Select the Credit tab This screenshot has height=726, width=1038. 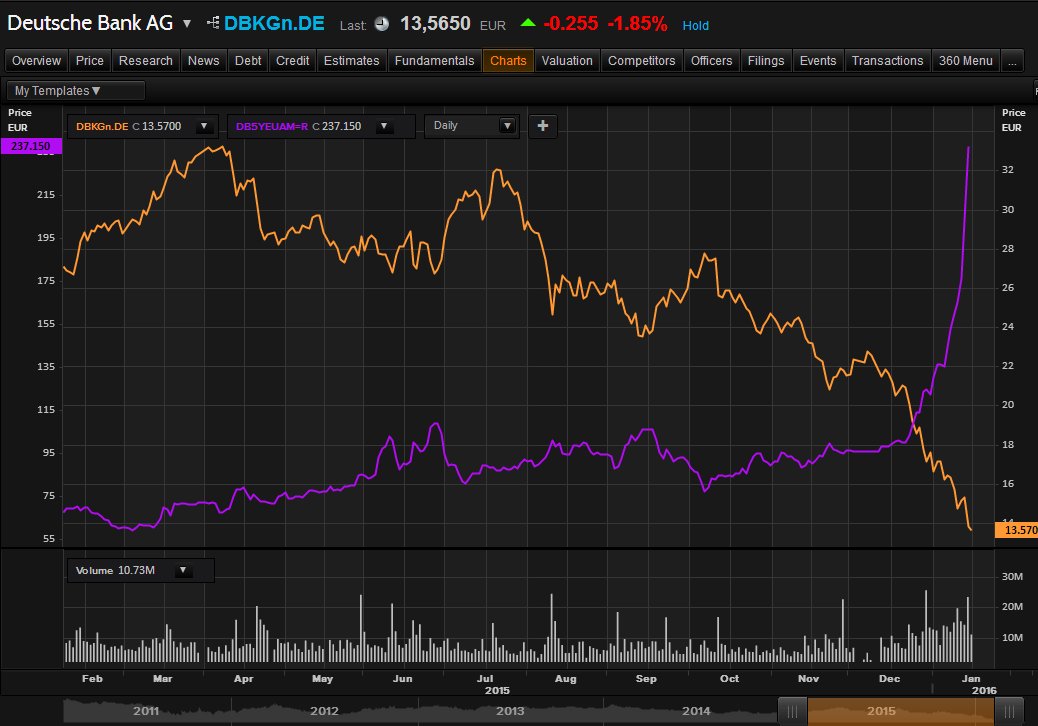[x=293, y=61]
